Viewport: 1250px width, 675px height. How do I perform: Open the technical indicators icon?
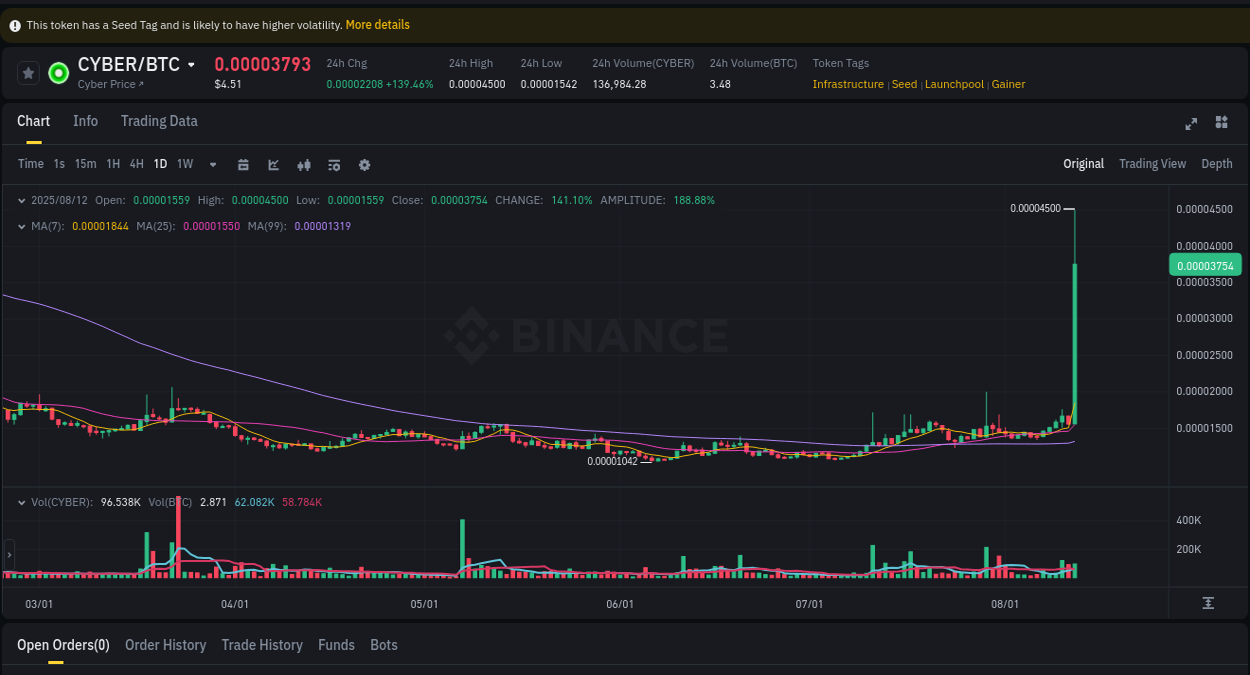point(304,164)
